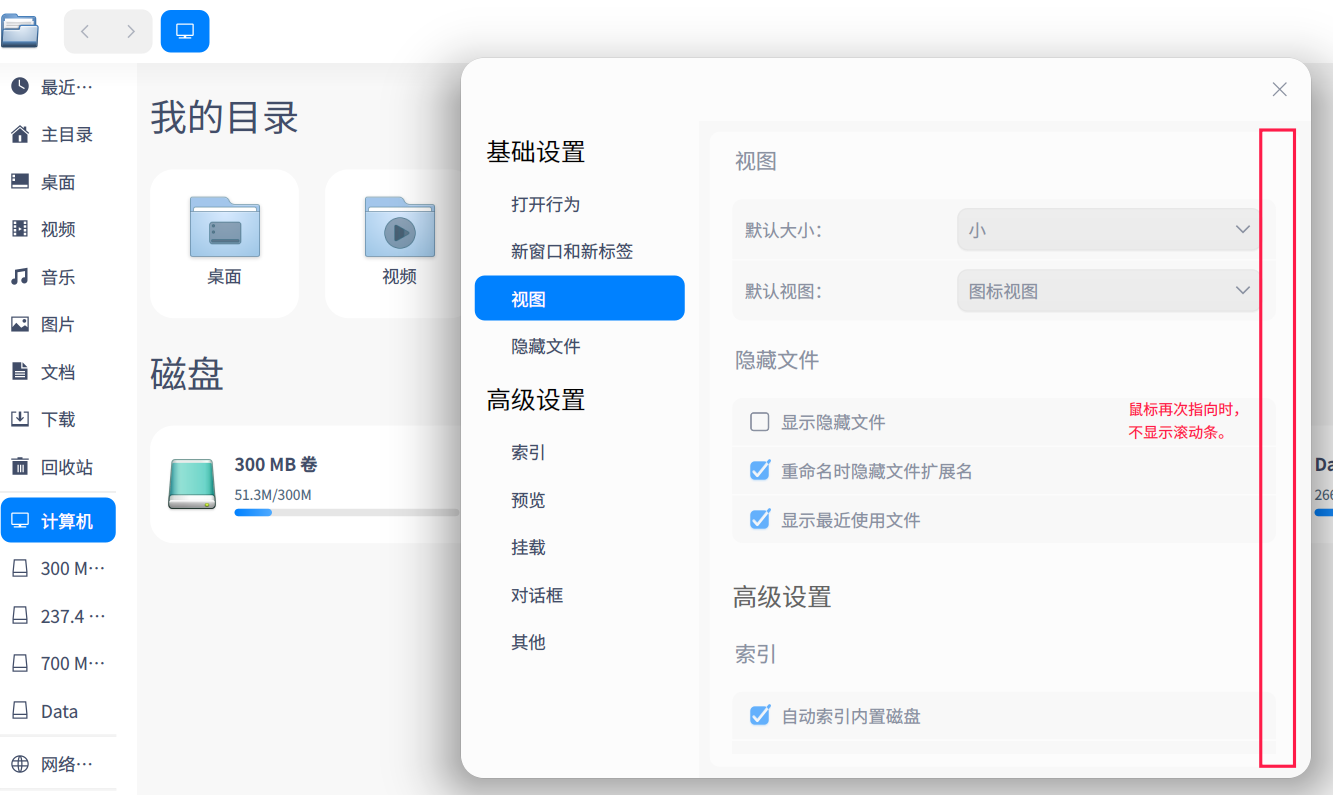Jump to 索引 in settings navigation
The image size is (1333, 795).
[x=580, y=452]
